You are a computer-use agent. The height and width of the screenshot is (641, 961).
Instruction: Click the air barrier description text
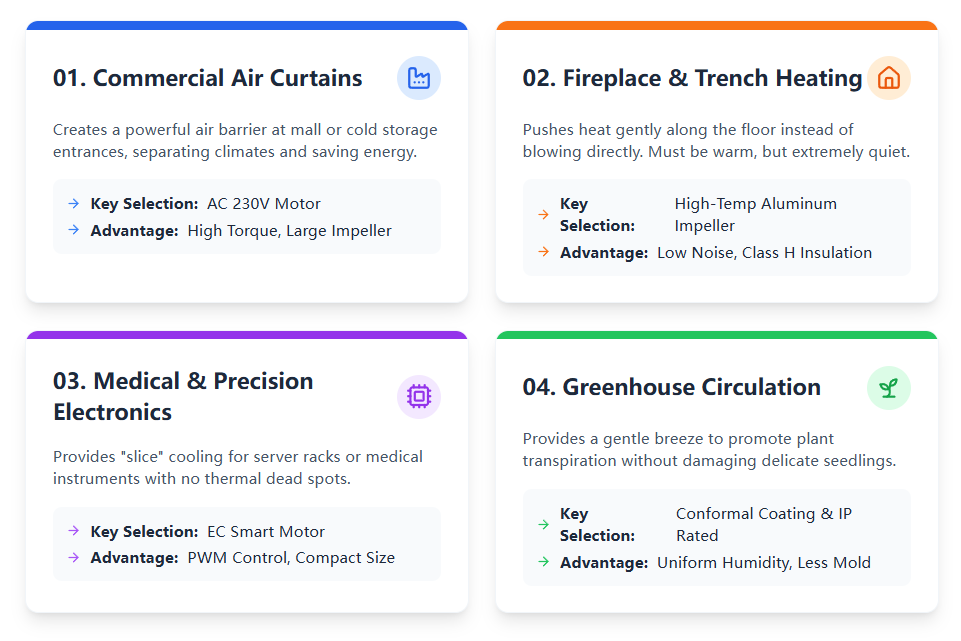(245, 141)
